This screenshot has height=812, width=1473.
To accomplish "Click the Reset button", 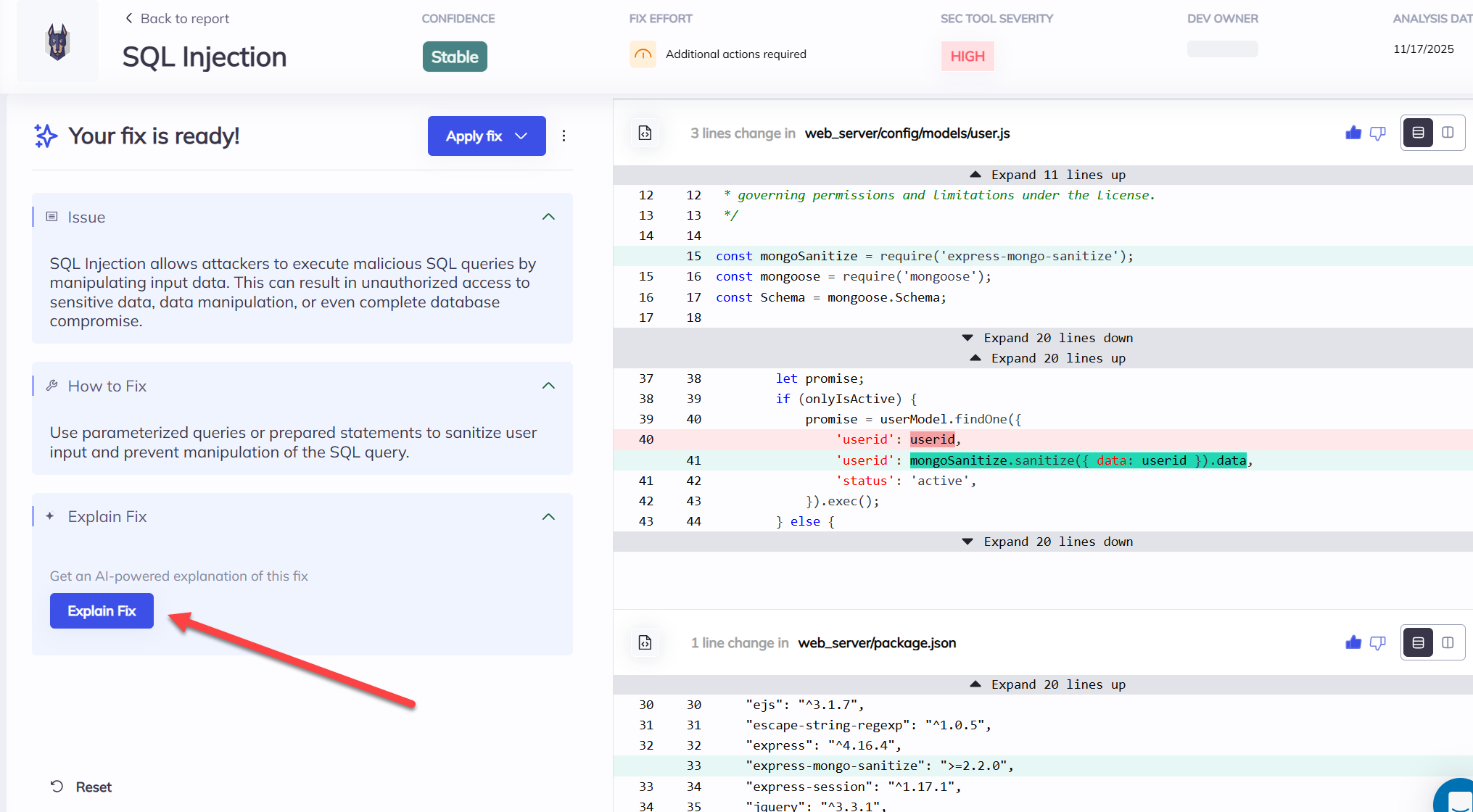I will click(x=81, y=787).
